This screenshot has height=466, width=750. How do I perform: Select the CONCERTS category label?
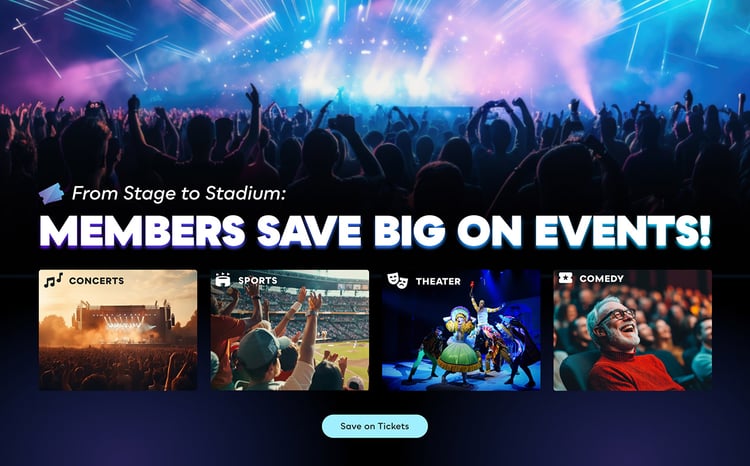[96, 281]
